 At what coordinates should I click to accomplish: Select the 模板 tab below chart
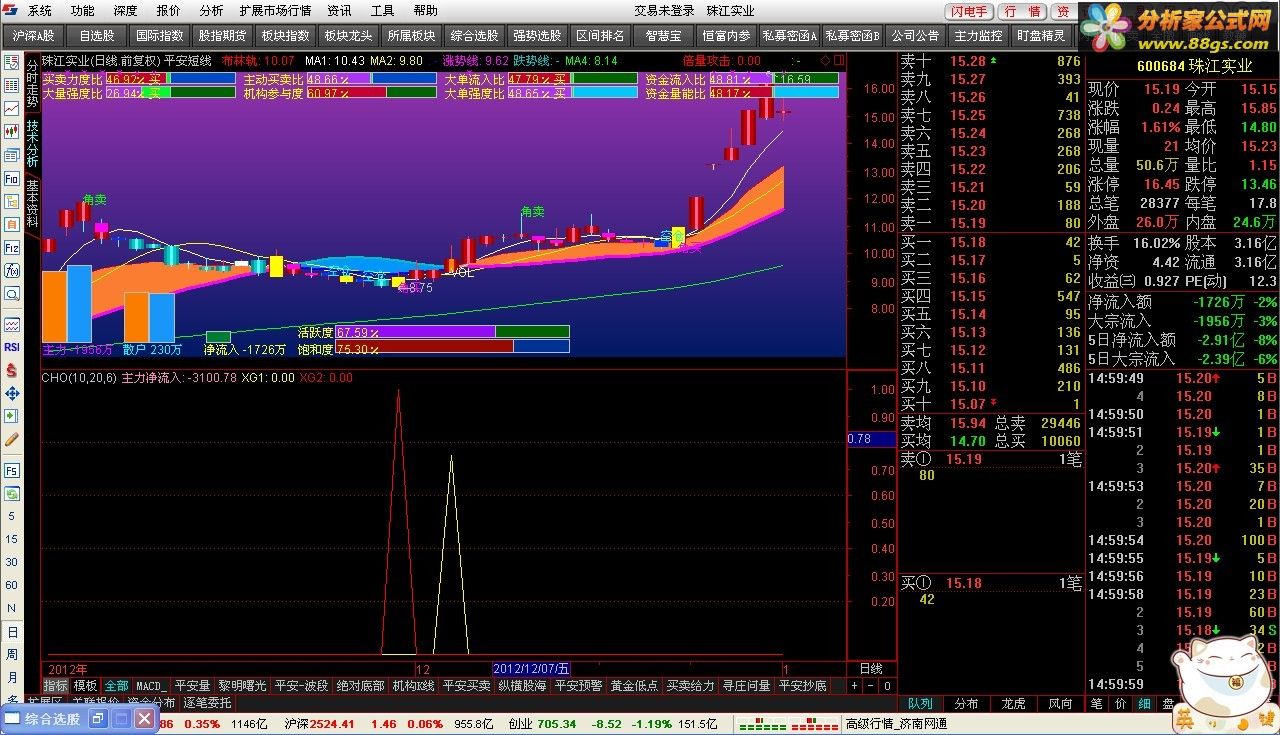point(86,686)
